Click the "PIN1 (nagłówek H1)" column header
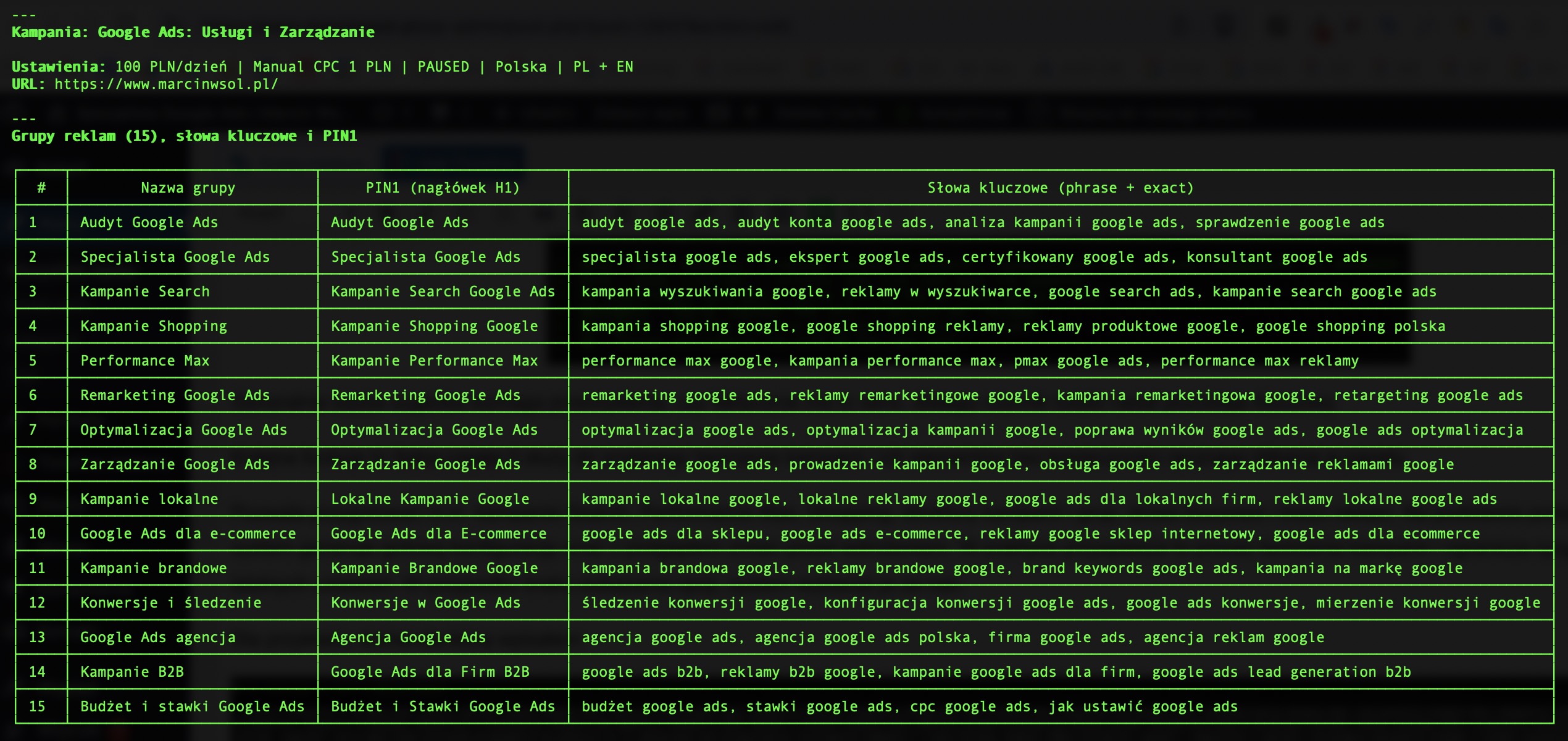This screenshot has height=741, width=1568. point(443,188)
